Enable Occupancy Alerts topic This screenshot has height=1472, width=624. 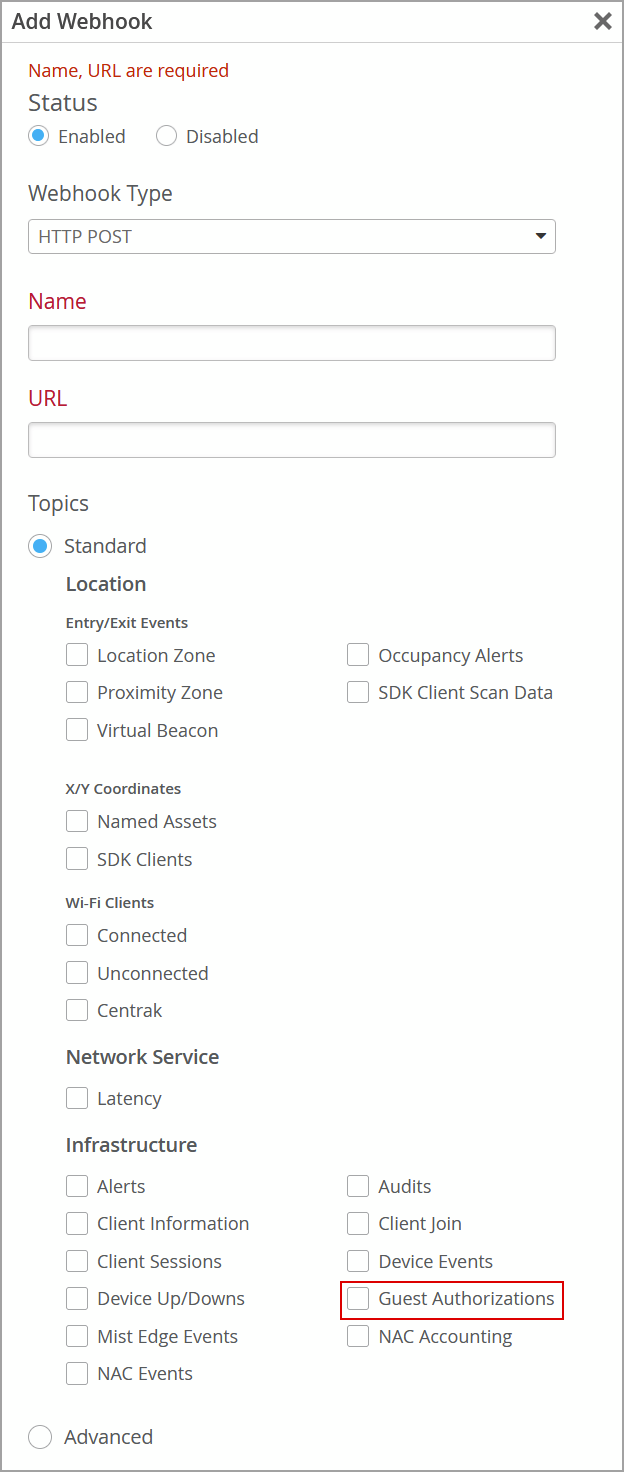[358, 656]
